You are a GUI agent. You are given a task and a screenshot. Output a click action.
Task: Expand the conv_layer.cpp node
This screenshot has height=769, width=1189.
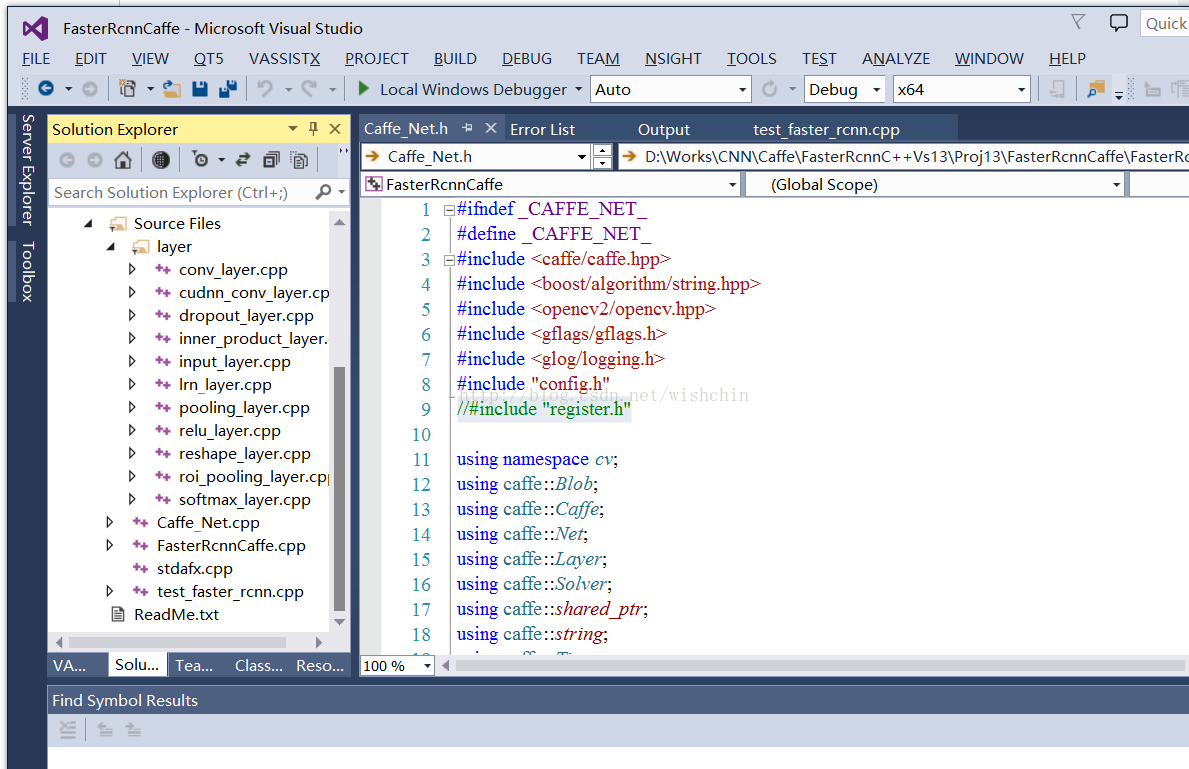pyautogui.click(x=132, y=269)
